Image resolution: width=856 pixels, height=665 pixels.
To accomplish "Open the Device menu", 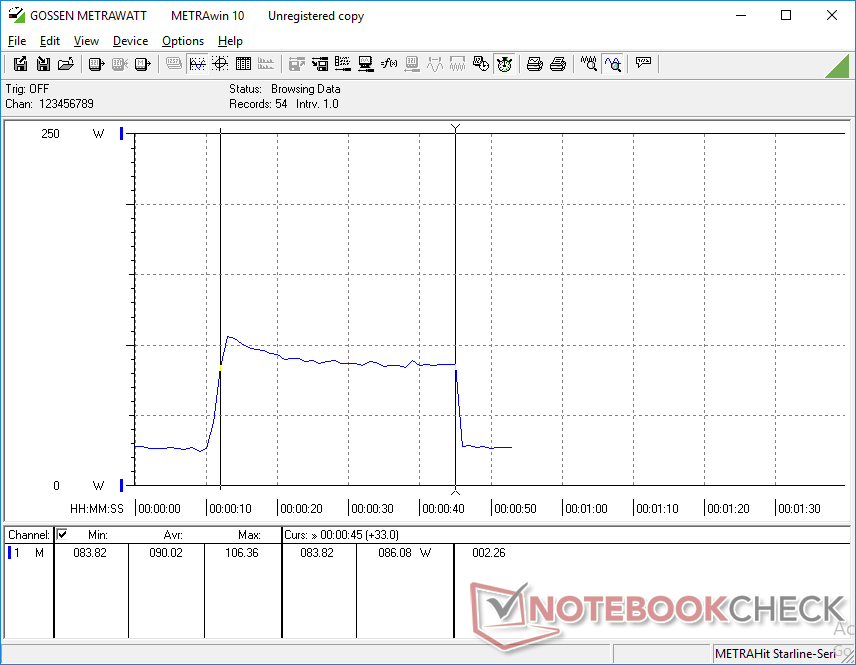I will click(x=130, y=41).
